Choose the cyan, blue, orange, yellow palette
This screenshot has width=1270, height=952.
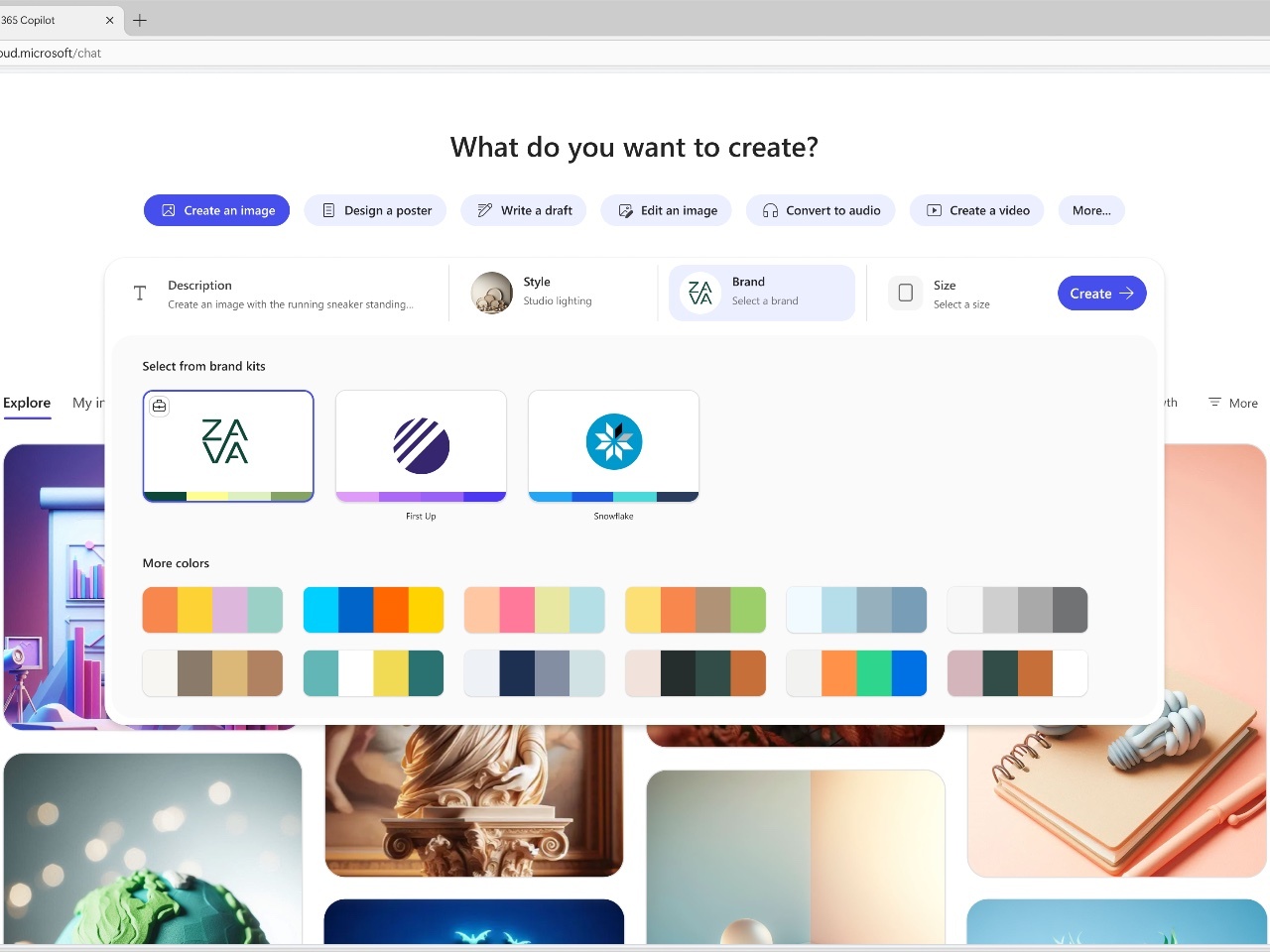click(x=373, y=610)
